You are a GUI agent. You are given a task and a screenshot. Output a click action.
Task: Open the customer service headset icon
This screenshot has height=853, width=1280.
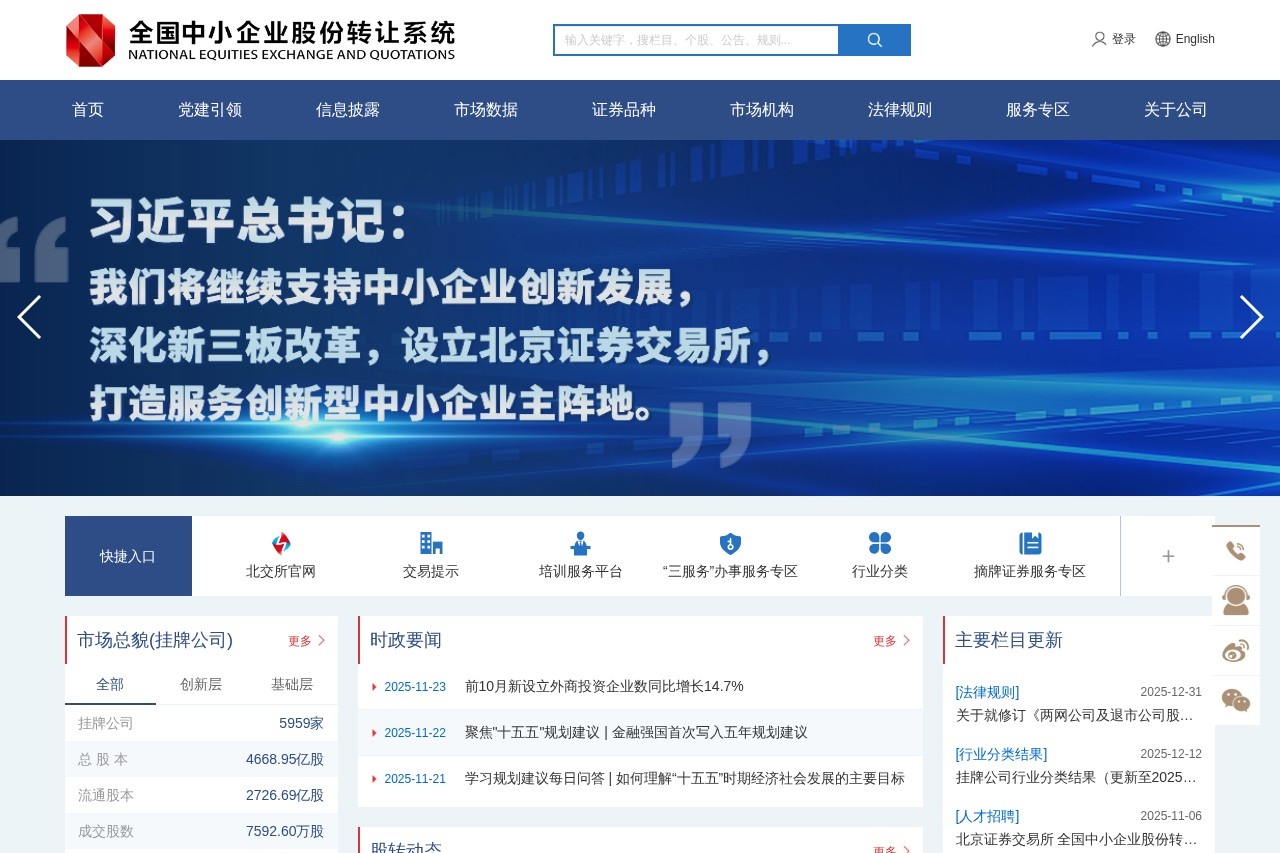(1236, 599)
